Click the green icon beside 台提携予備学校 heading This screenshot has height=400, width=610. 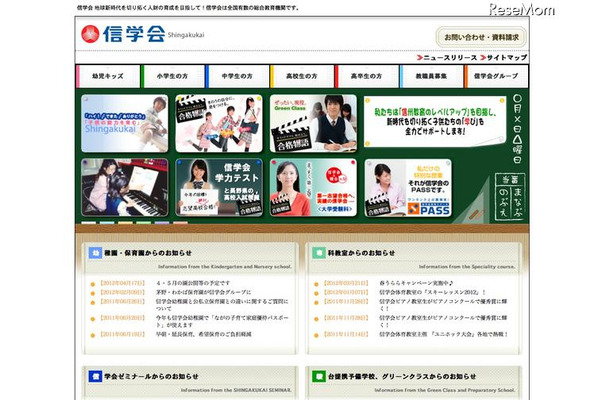click(x=319, y=376)
